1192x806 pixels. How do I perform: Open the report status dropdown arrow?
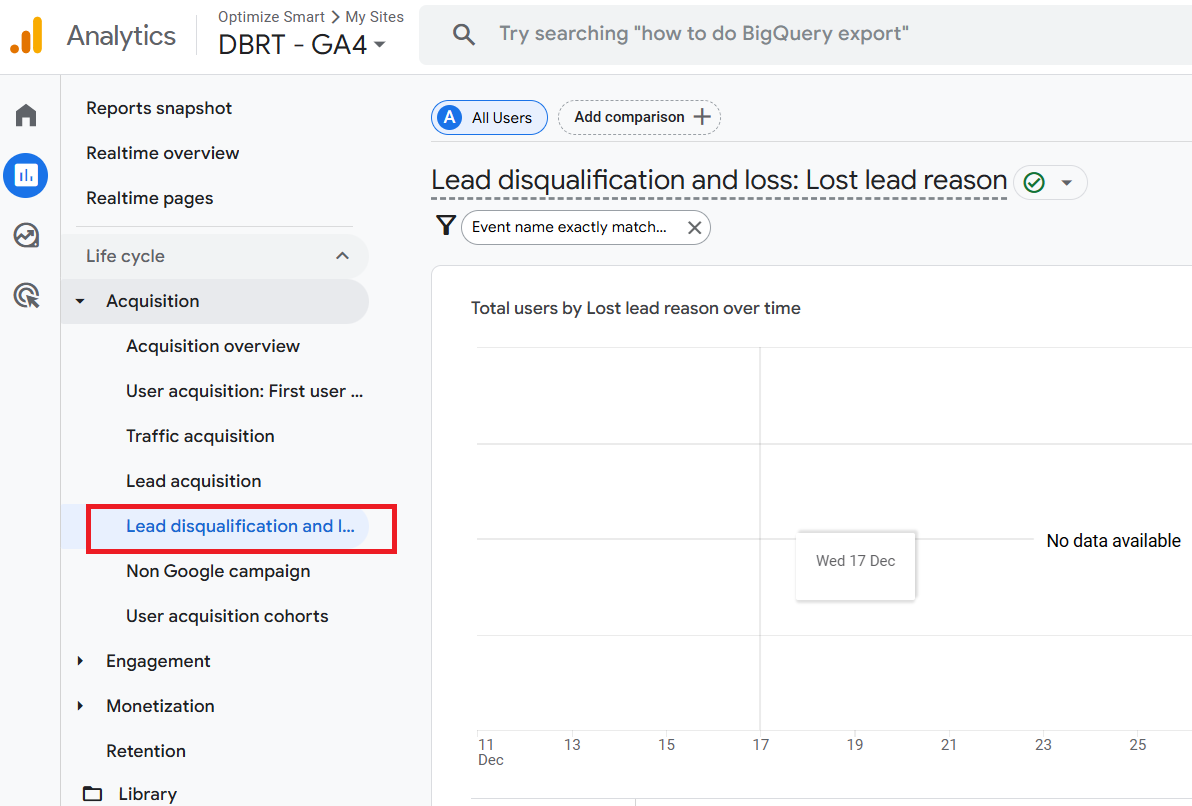point(1066,183)
